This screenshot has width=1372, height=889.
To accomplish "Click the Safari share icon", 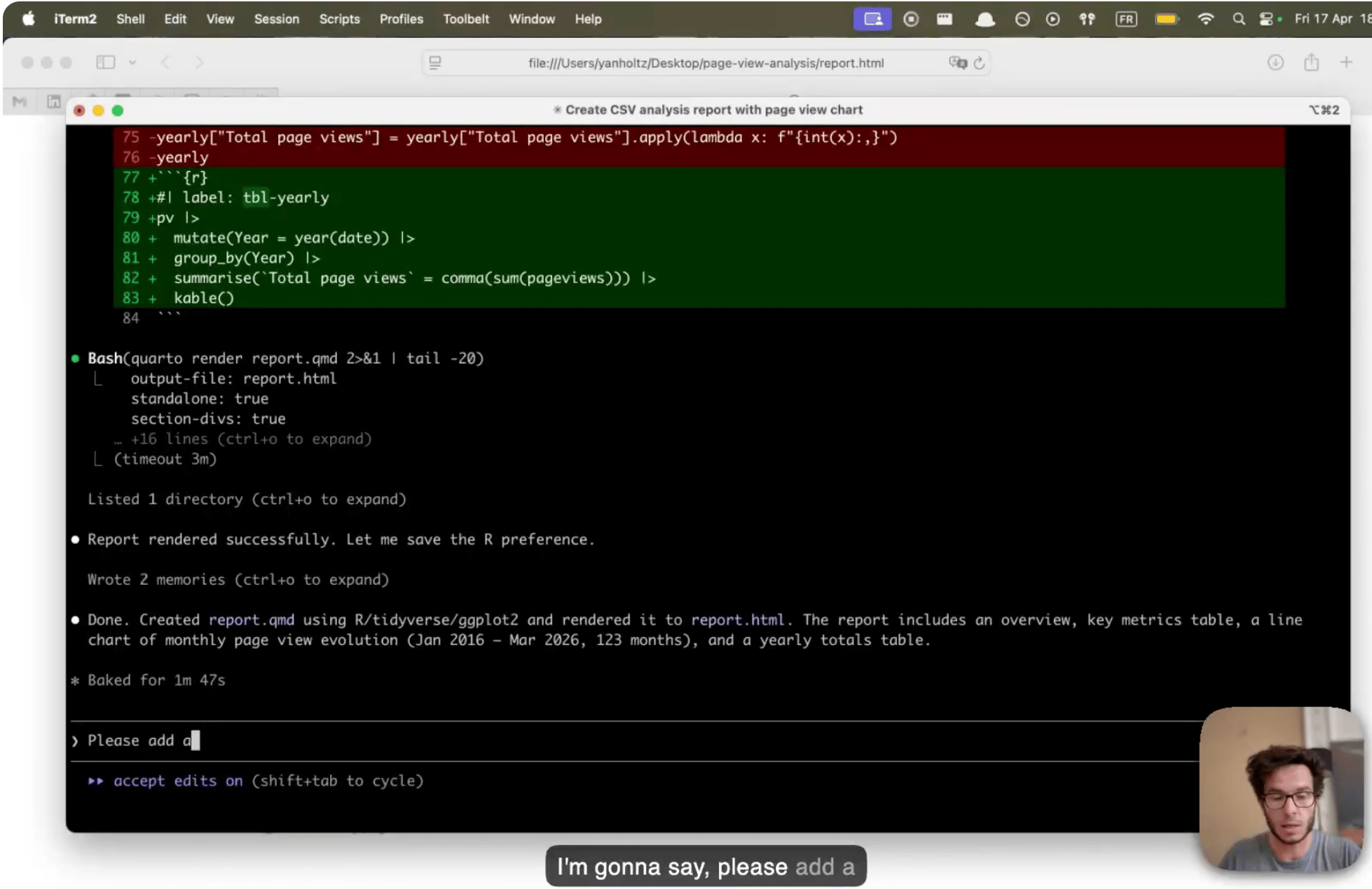I will [x=1311, y=62].
